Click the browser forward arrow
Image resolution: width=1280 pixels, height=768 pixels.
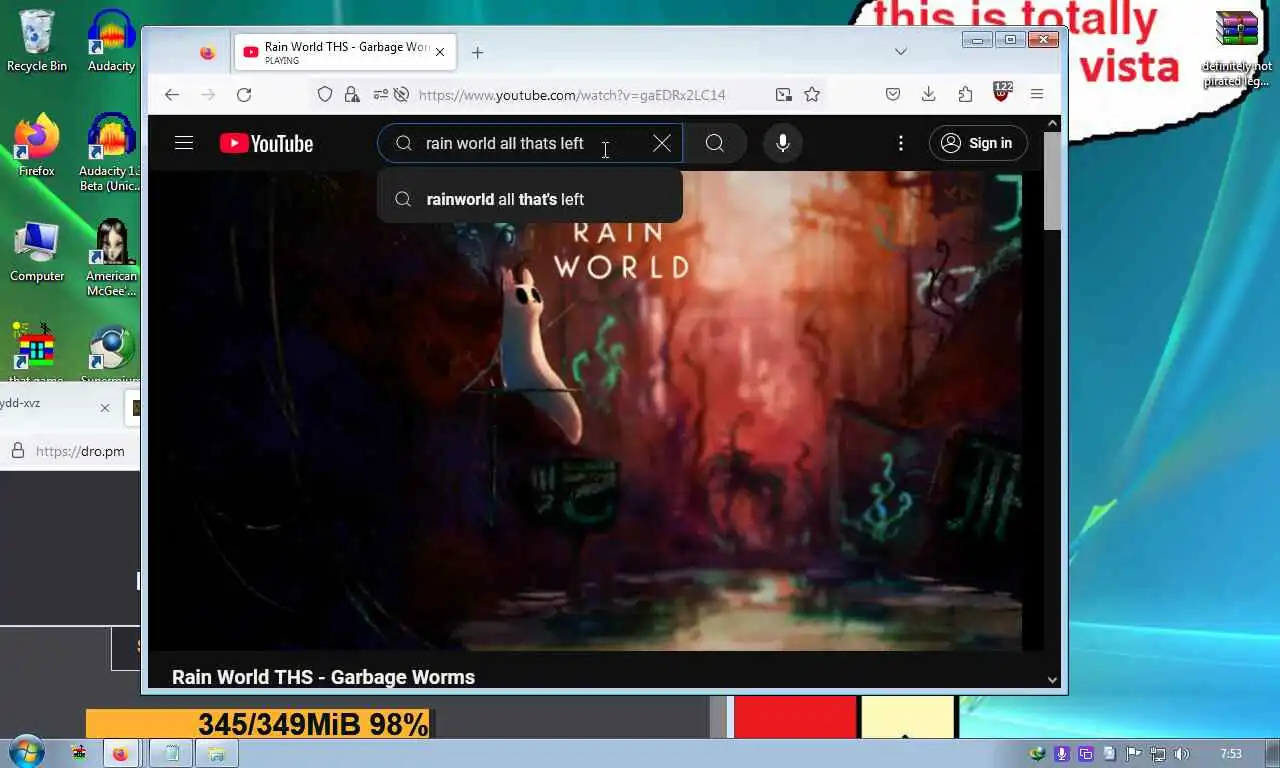[x=208, y=94]
